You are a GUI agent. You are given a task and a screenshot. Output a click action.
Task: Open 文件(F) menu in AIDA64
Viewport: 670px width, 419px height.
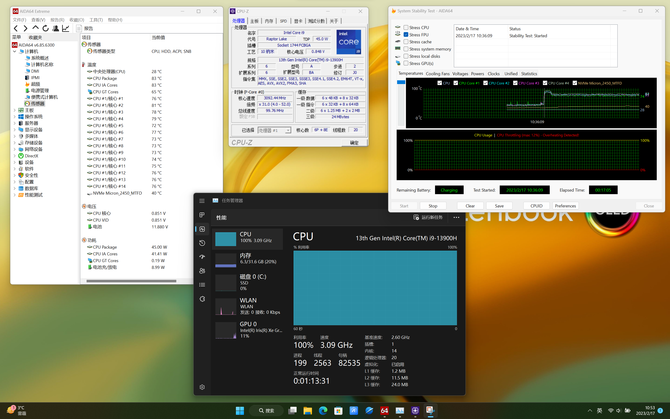[x=19, y=20]
